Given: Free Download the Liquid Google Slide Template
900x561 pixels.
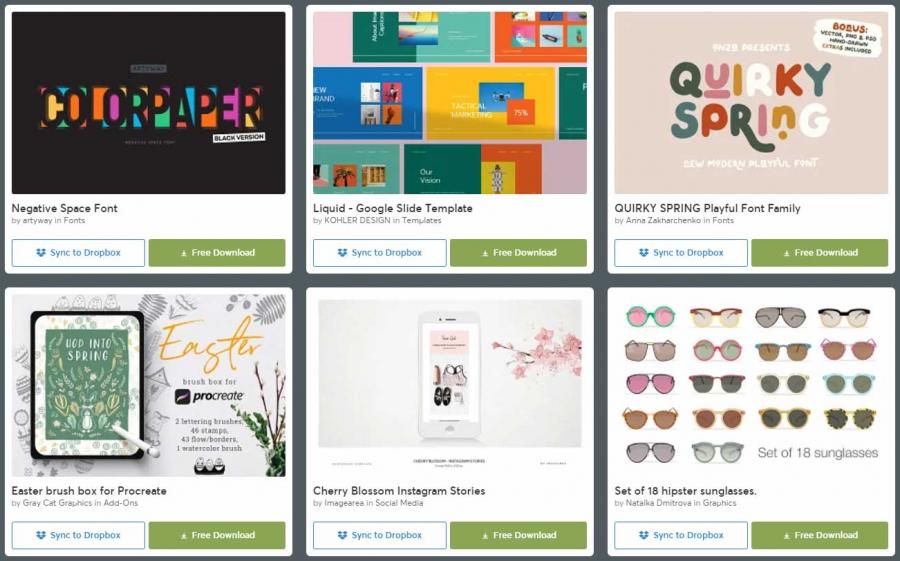Looking at the screenshot, I should (518, 253).
